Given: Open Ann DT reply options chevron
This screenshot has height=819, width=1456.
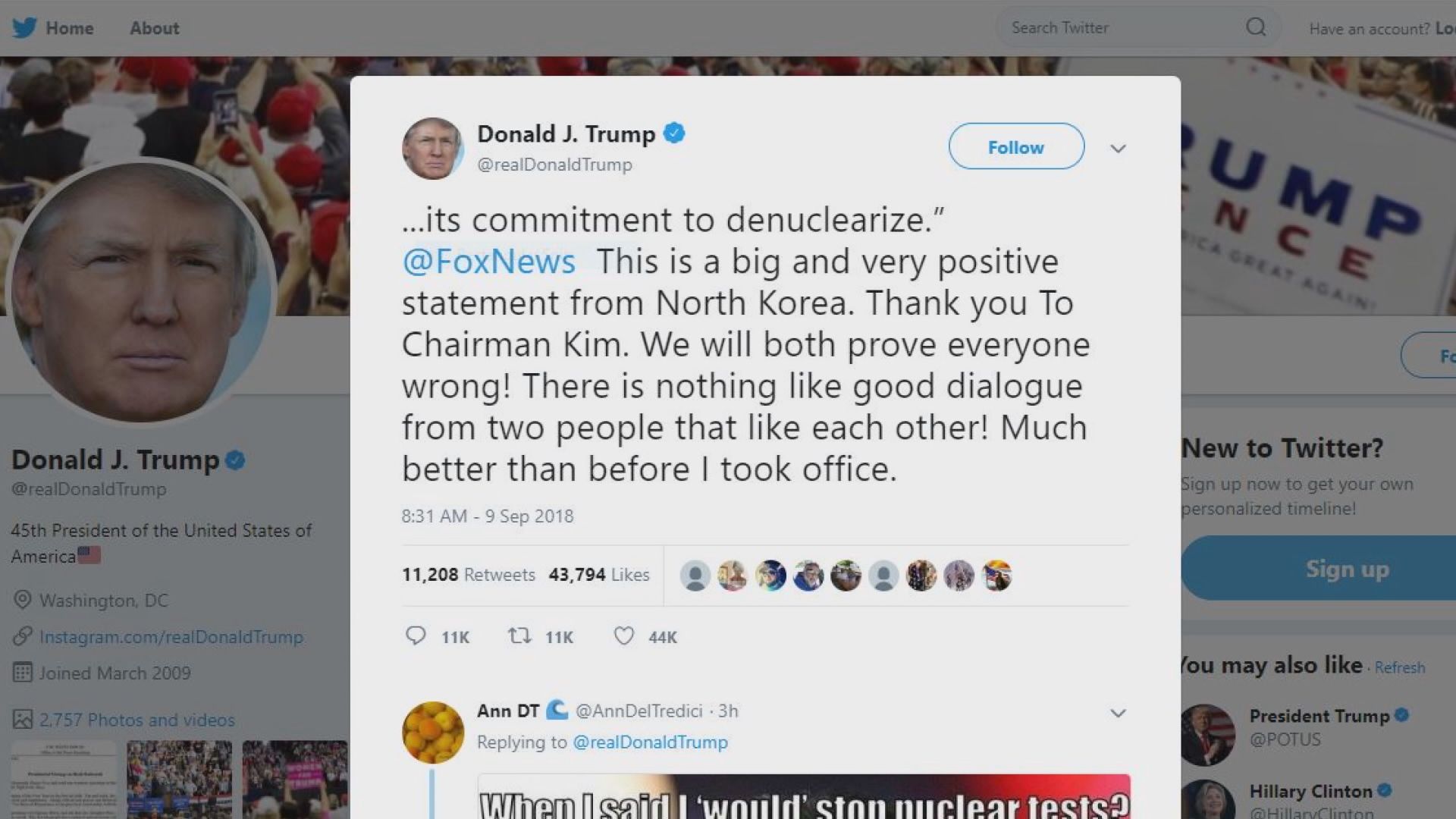Looking at the screenshot, I should (1118, 713).
